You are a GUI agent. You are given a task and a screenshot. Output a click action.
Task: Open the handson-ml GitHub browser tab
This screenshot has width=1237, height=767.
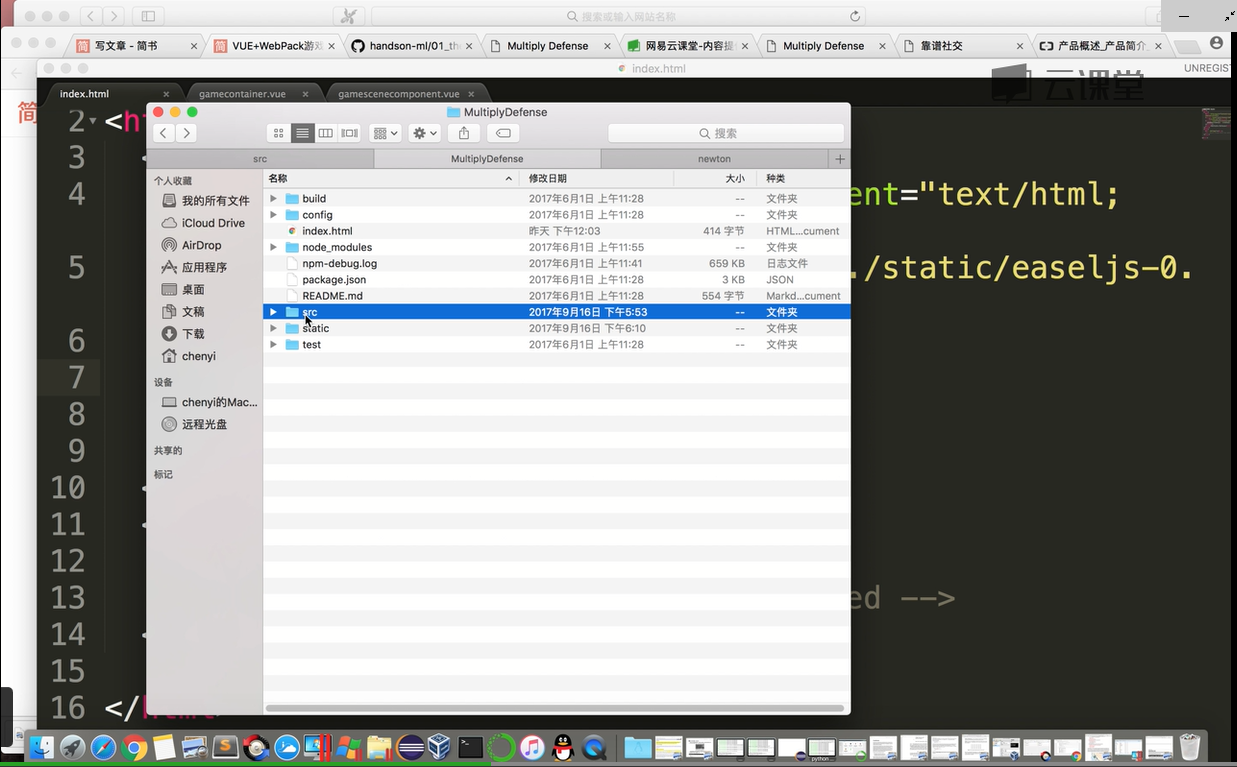(412, 46)
